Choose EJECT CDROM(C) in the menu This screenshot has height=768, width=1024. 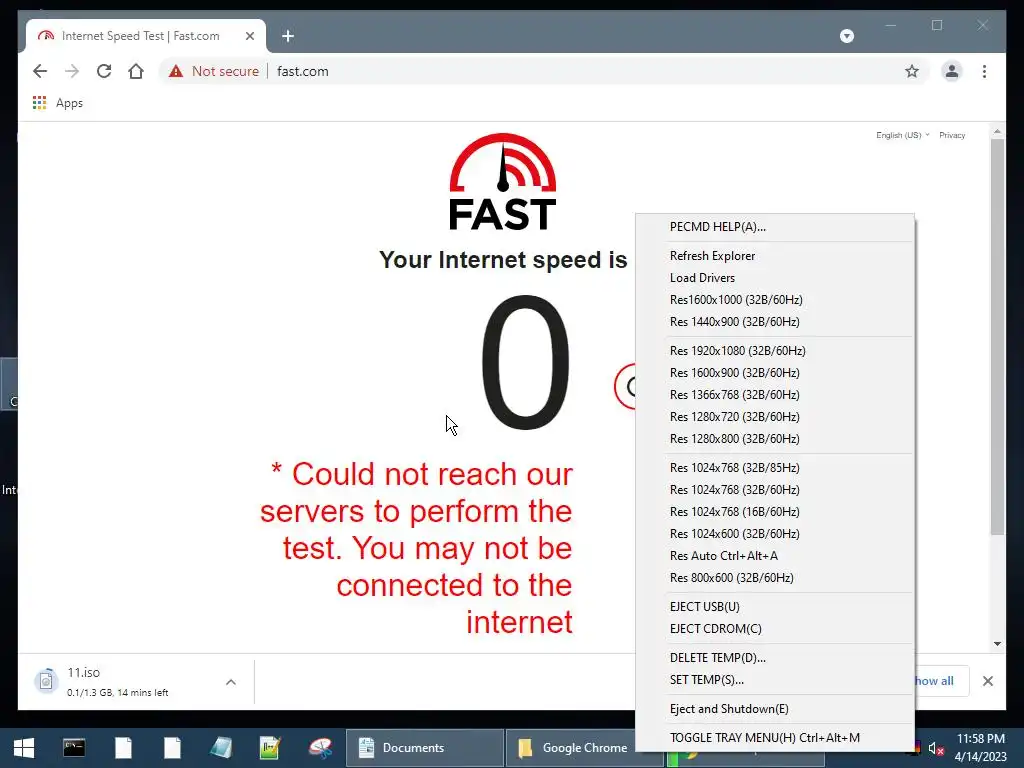click(x=775, y=629)
